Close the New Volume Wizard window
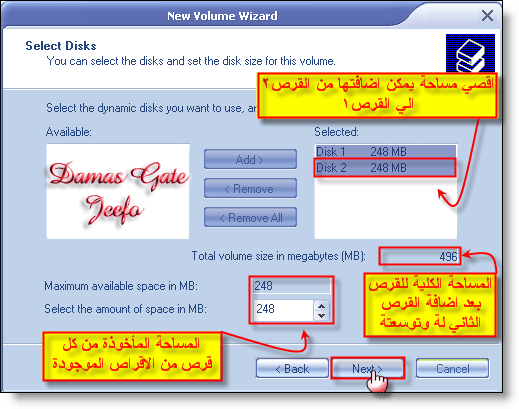519x409 pixels. 487,15
